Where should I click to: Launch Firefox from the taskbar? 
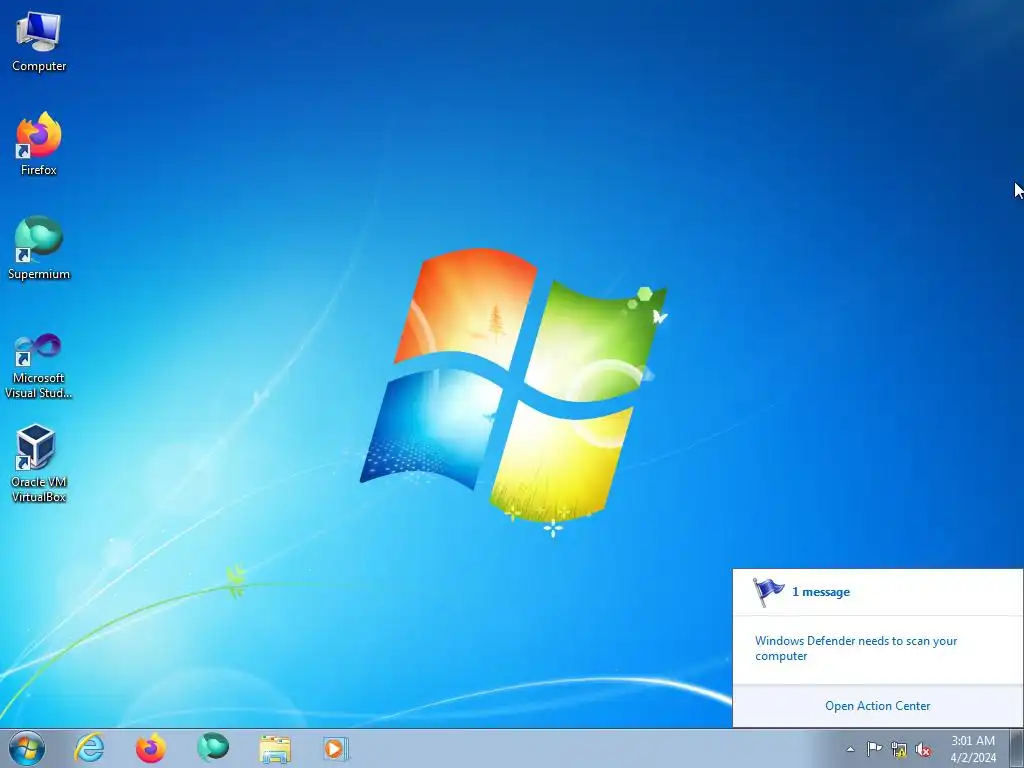point(151,748)
